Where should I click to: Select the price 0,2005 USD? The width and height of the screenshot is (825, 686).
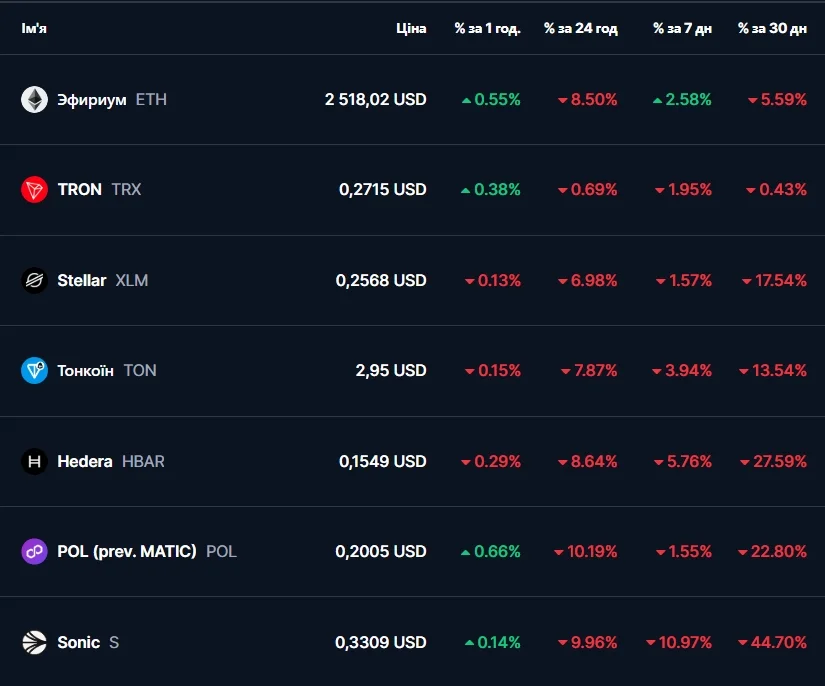381,551
